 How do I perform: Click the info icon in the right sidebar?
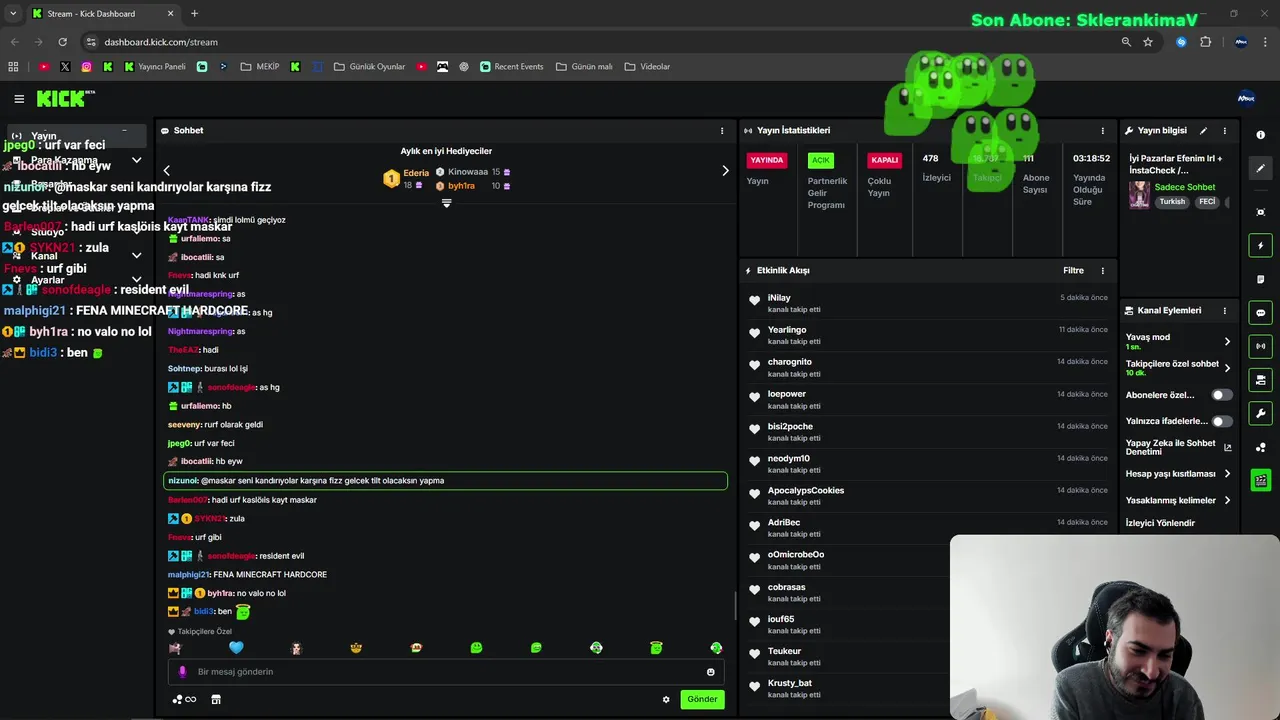[1260, 134]
